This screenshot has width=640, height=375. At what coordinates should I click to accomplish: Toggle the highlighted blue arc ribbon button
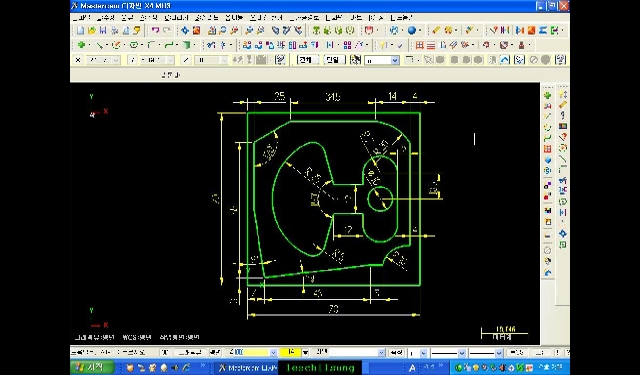coord(505,60)
